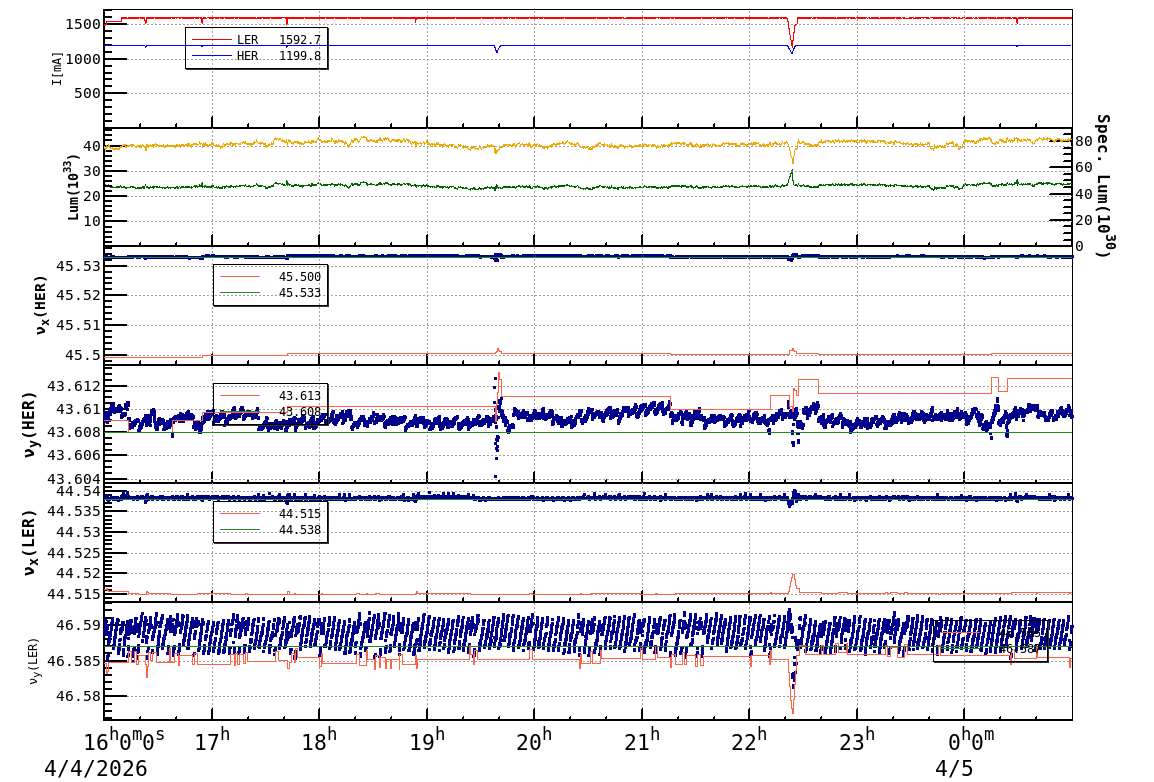Click the 45.500 legend entry
Viewport: 1154px width, 782px height.
[x=269, y=277]
